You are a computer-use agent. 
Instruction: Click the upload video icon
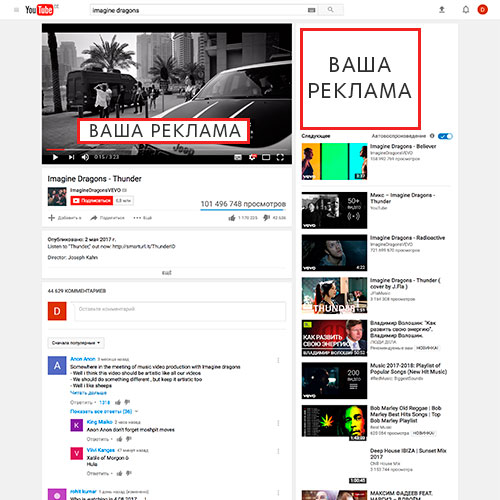coord(442,10)
